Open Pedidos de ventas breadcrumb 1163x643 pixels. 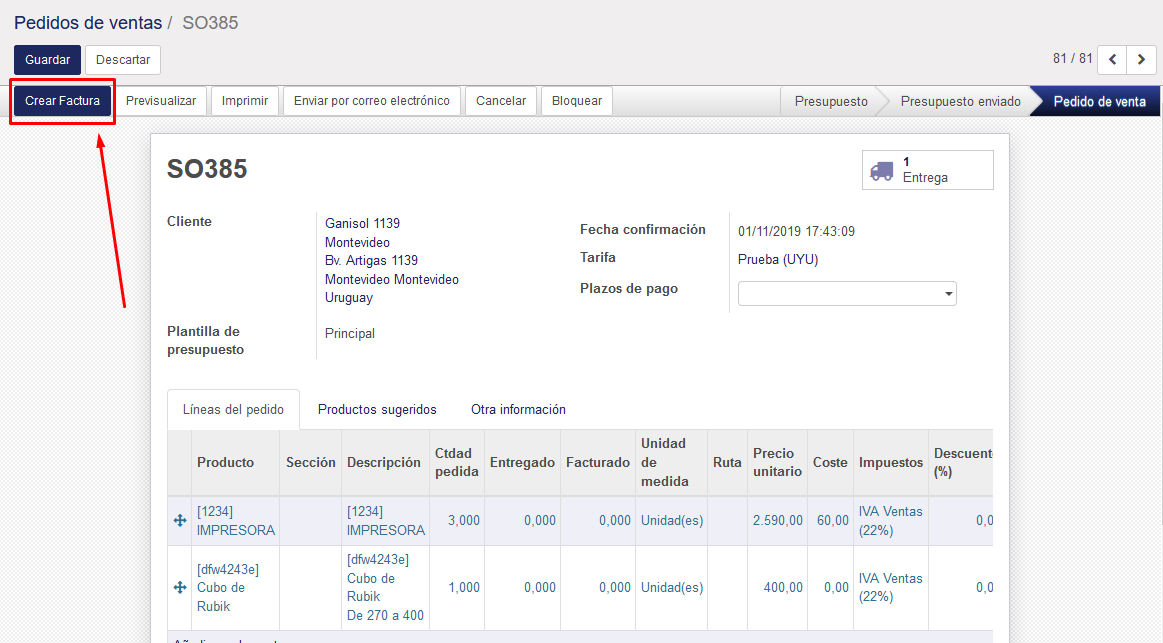[88, 23]
